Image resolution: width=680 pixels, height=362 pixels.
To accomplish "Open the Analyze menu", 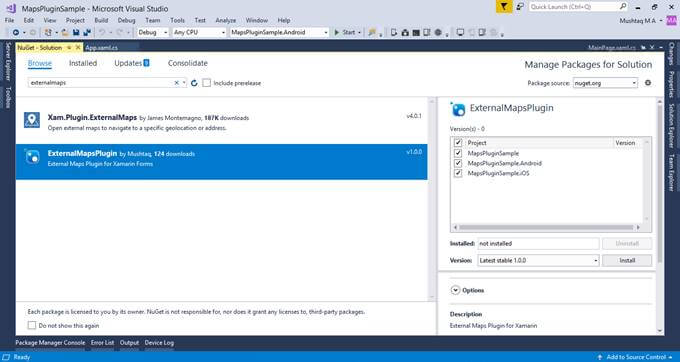I will [x=226, y=20].
